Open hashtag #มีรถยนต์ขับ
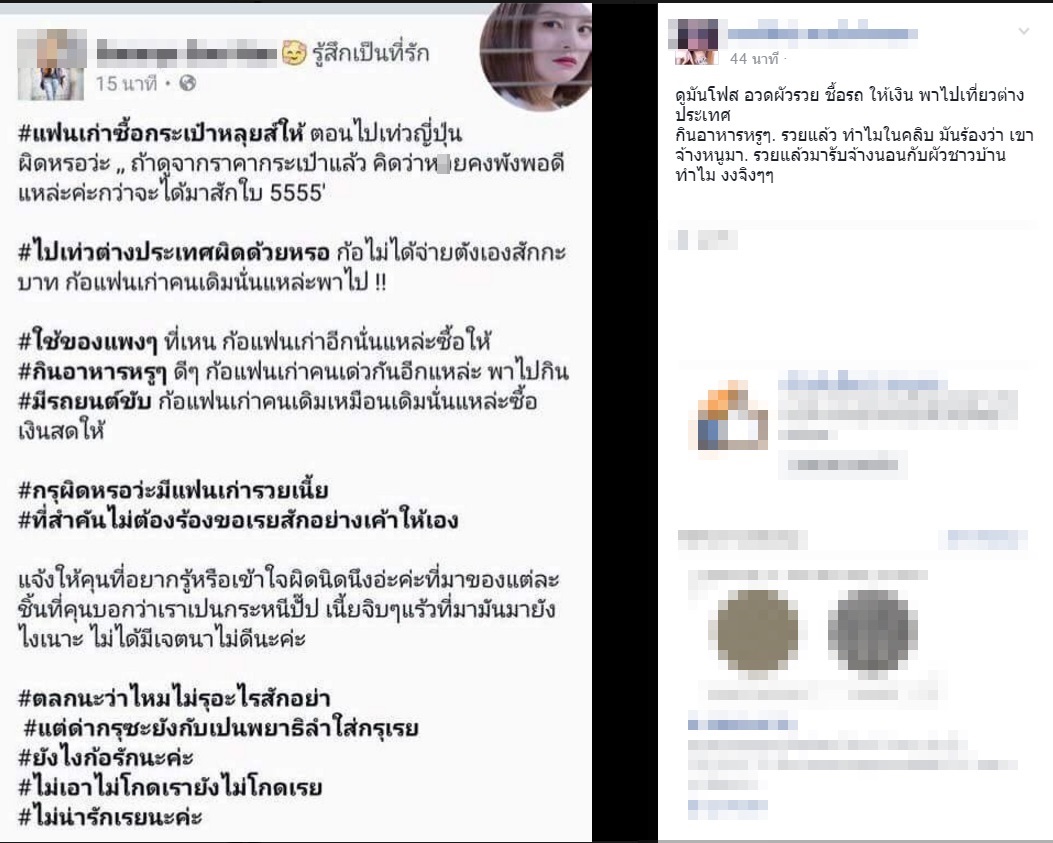 click(85, 401)
